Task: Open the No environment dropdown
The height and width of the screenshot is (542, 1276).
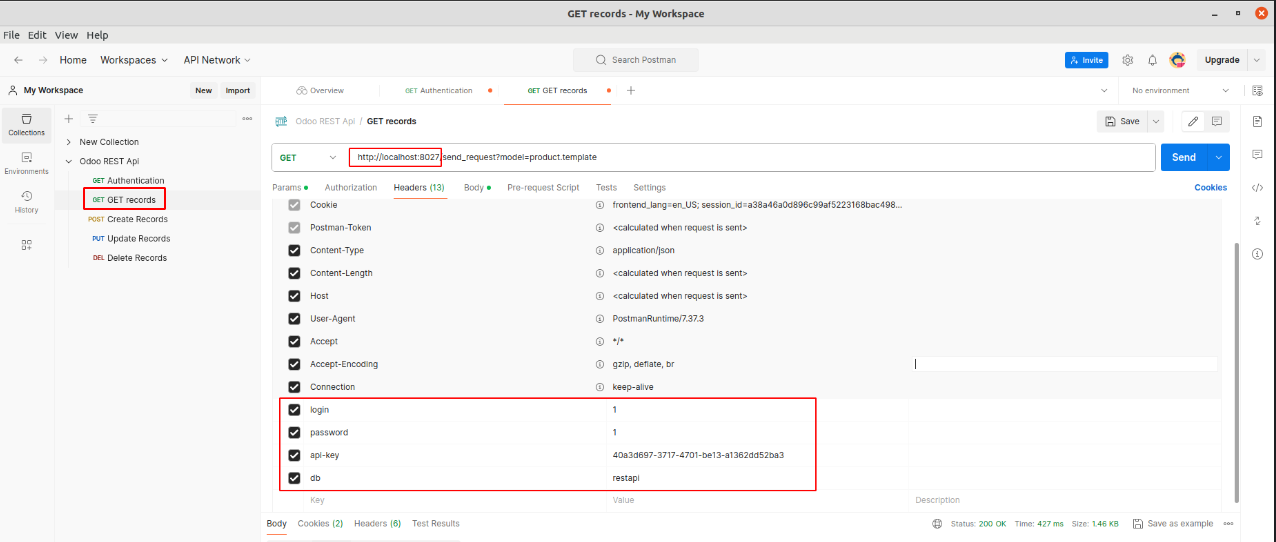Action: (x=1180, y=90)
